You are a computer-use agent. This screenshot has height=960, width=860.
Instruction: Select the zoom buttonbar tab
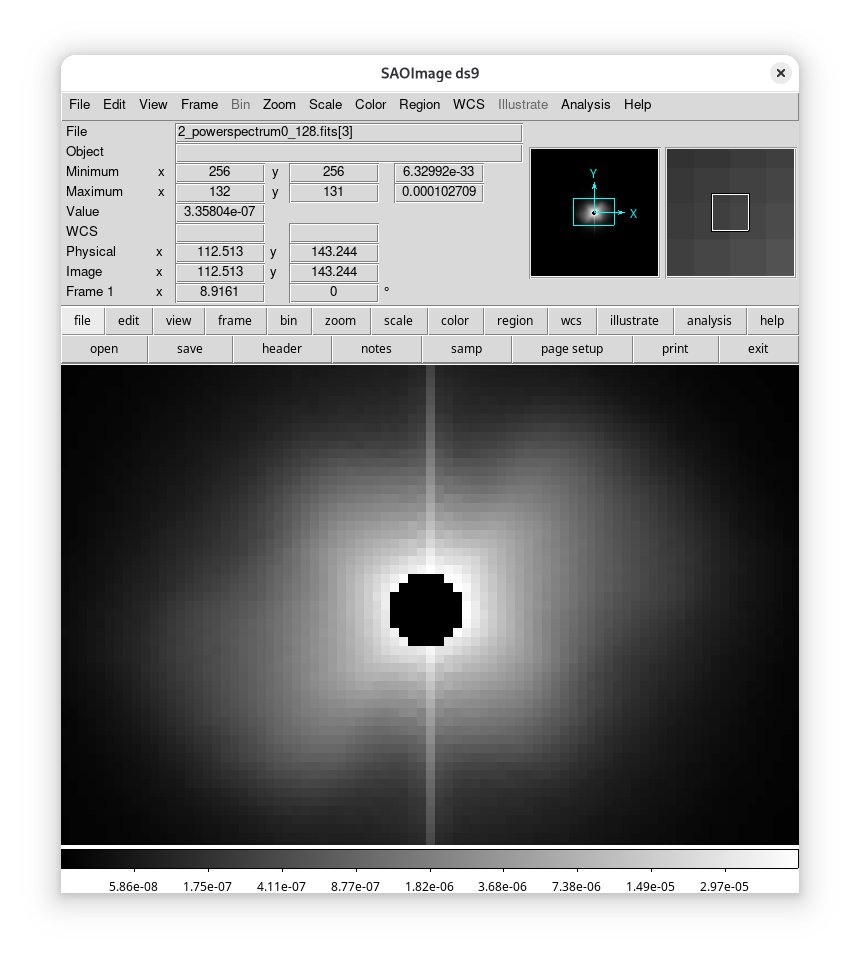point(340,321)
